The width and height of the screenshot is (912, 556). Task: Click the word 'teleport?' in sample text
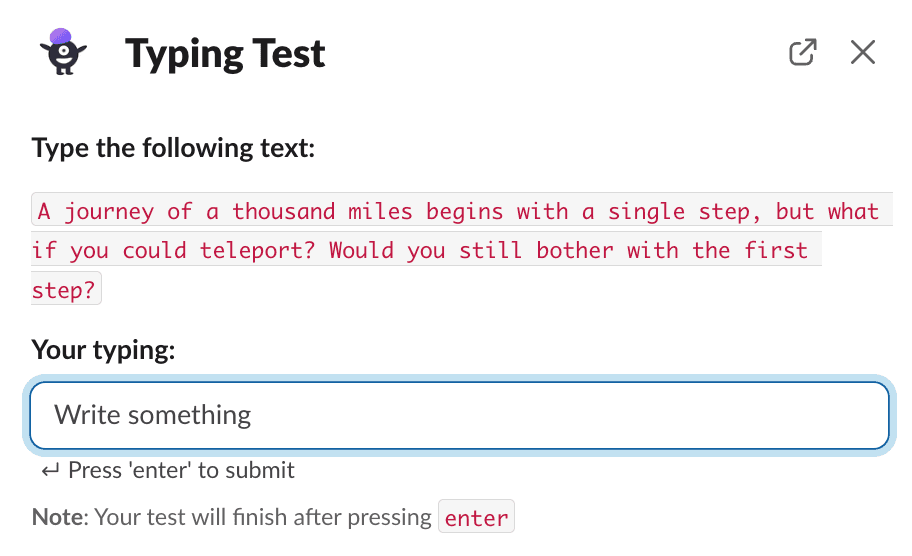pyautogui.click(x=257, y=251)
